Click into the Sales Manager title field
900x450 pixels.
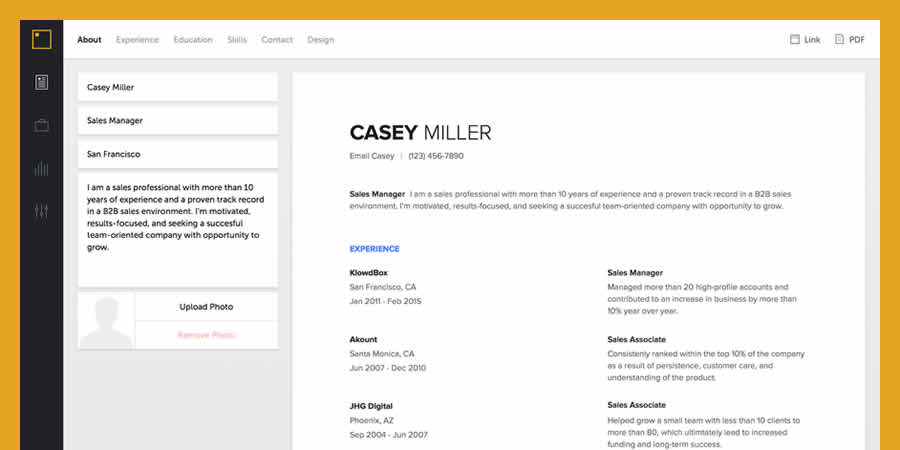[x=177, y=121]
